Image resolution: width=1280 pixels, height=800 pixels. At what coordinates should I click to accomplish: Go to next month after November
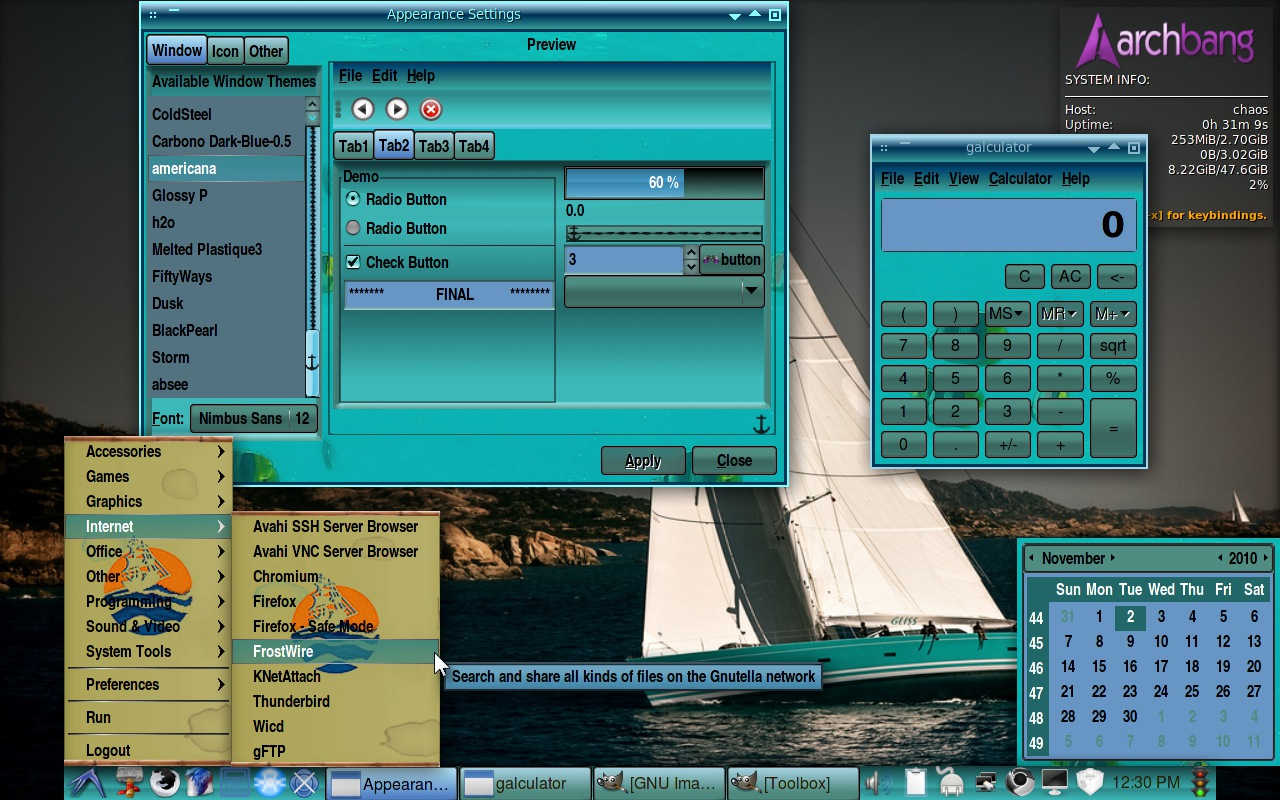pyautogui.click(x=1112, y=558)
